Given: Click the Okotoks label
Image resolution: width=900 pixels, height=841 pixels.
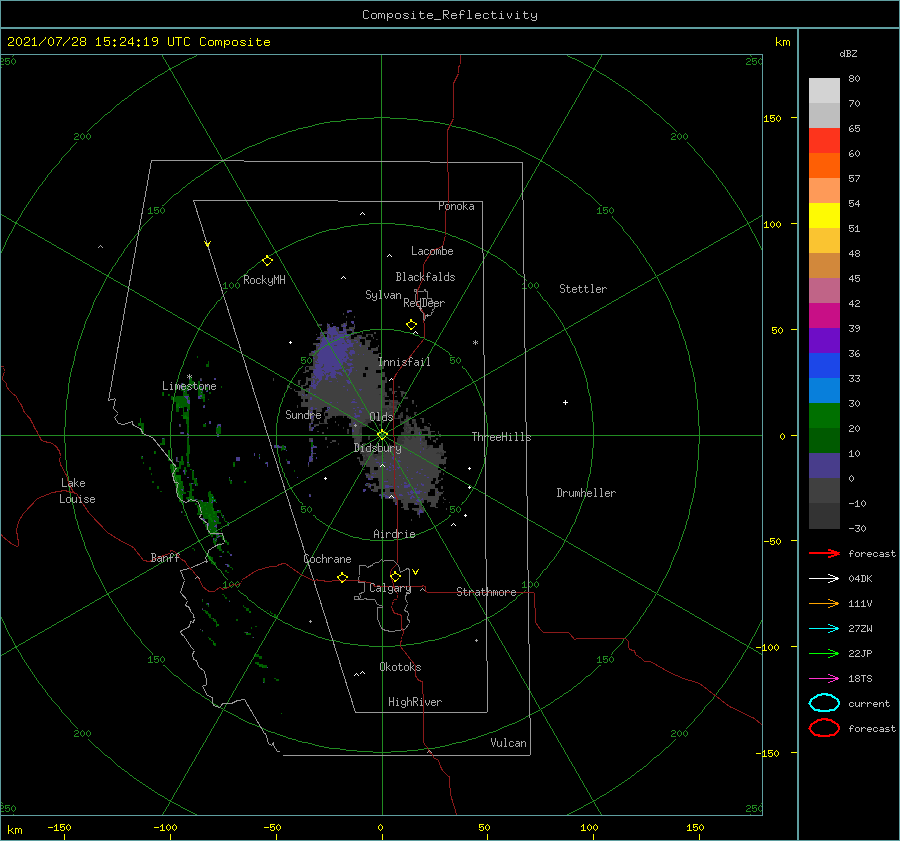Looking at the screenshot, I should (400, 667).
